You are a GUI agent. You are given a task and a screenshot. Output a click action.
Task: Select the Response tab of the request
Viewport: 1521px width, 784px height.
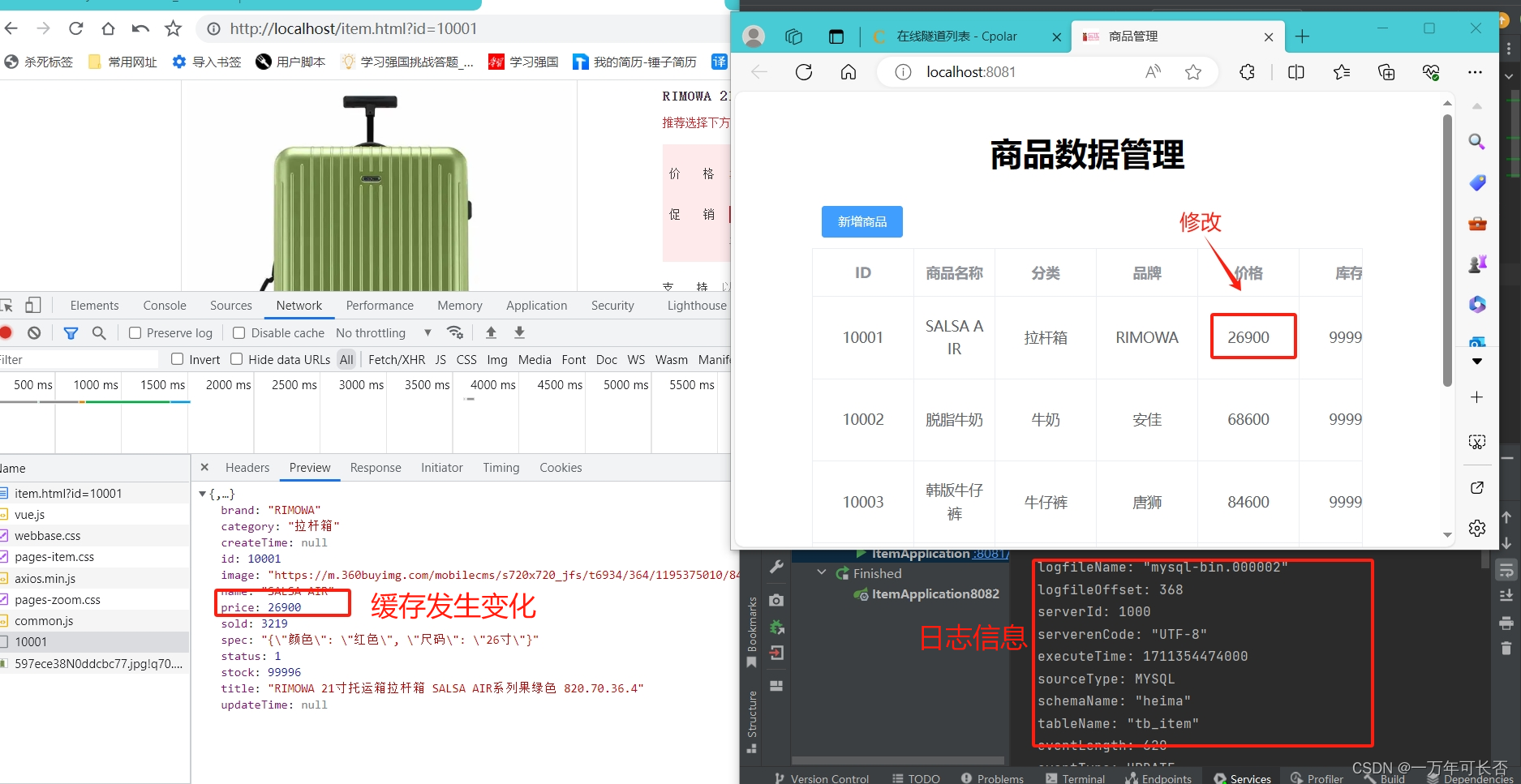point(376,467)
